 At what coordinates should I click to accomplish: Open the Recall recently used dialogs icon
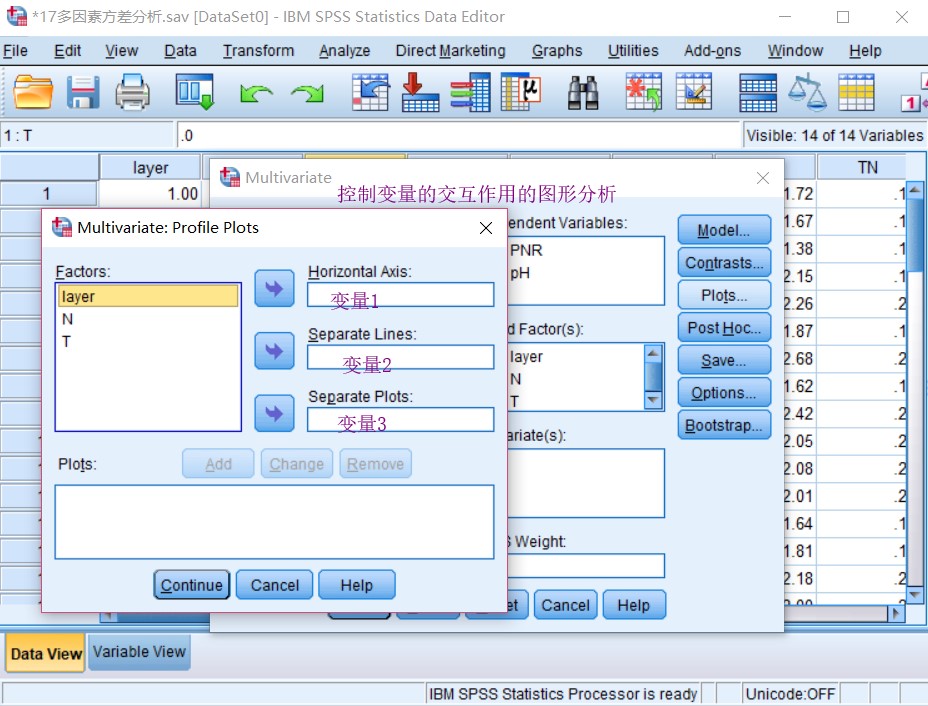click(195, 92)
